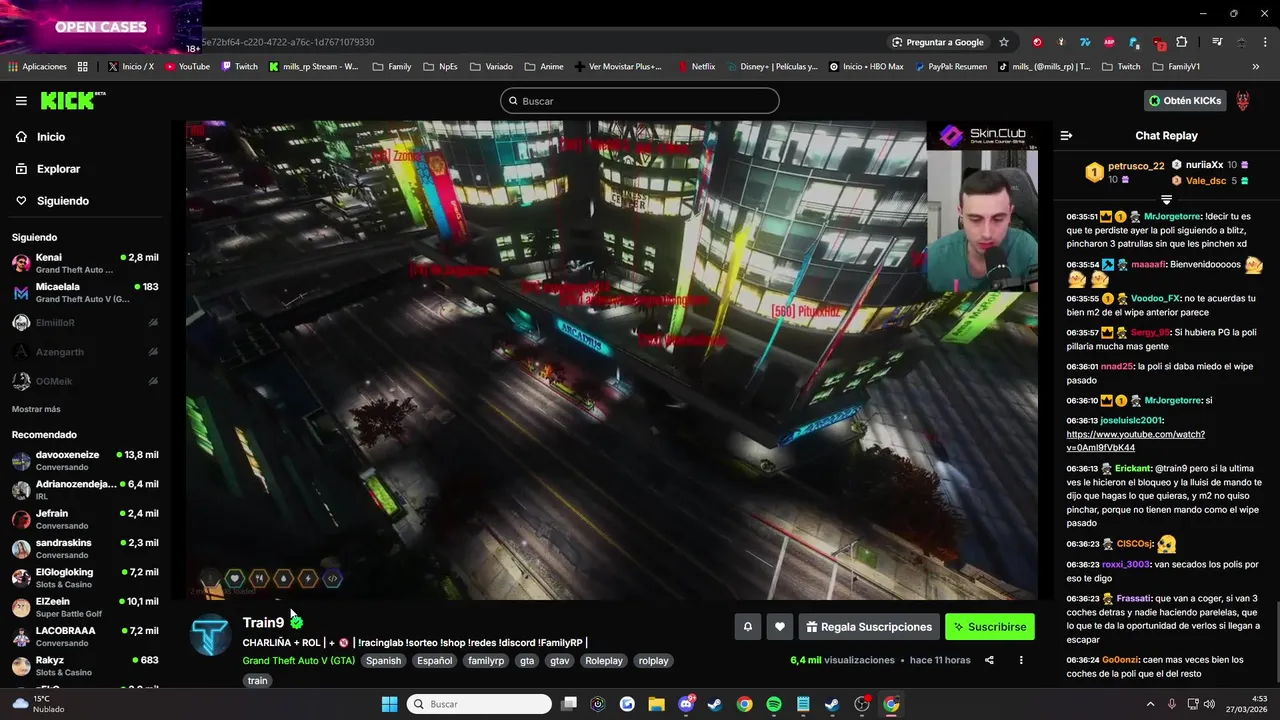This screenshot has height=720, width=1280.
Task: Open Spotify from the taskbar
Action: click(x=774, y=704)
